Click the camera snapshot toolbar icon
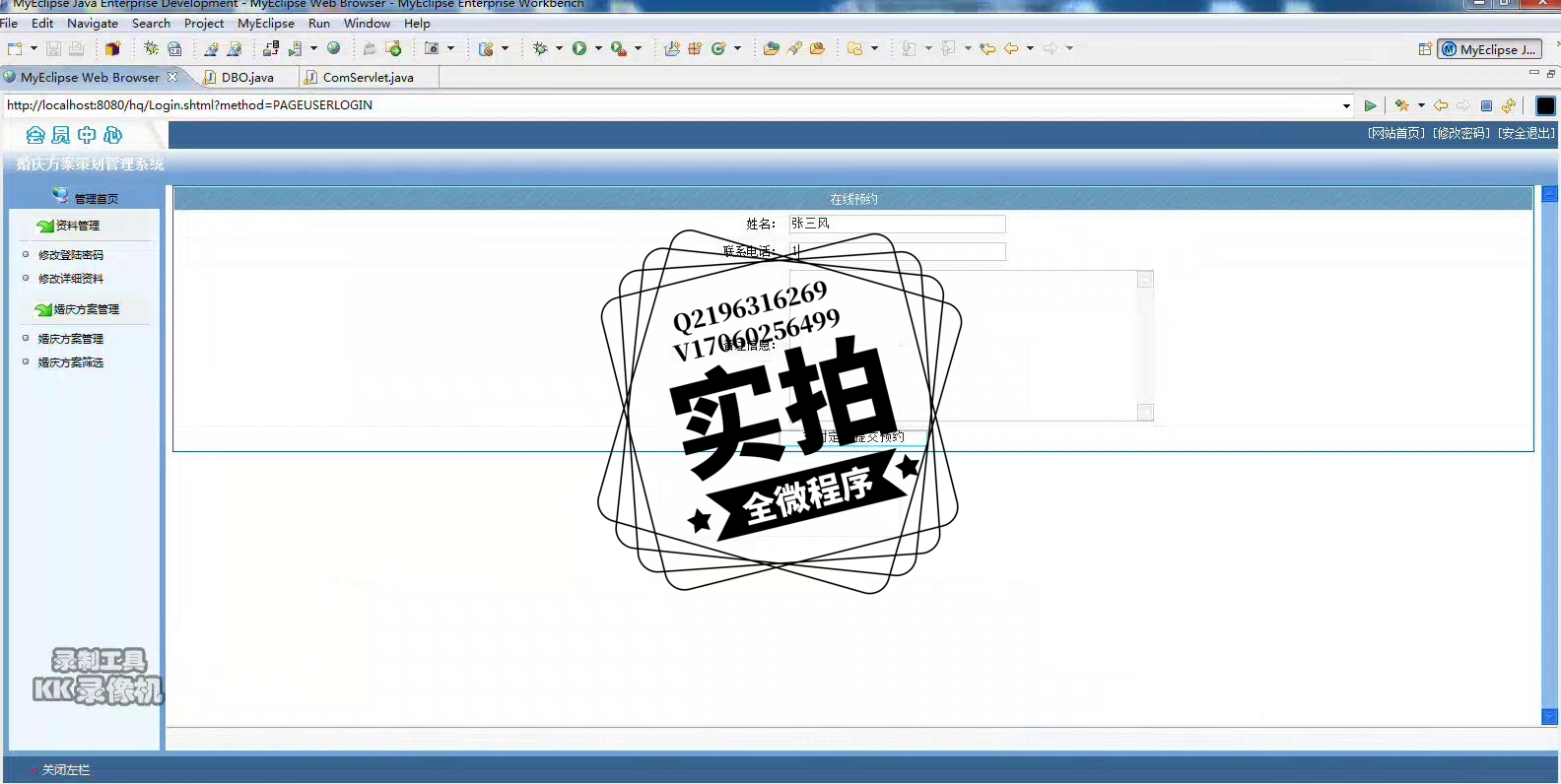Viewport: 1561px width, 784px height. 432,48
